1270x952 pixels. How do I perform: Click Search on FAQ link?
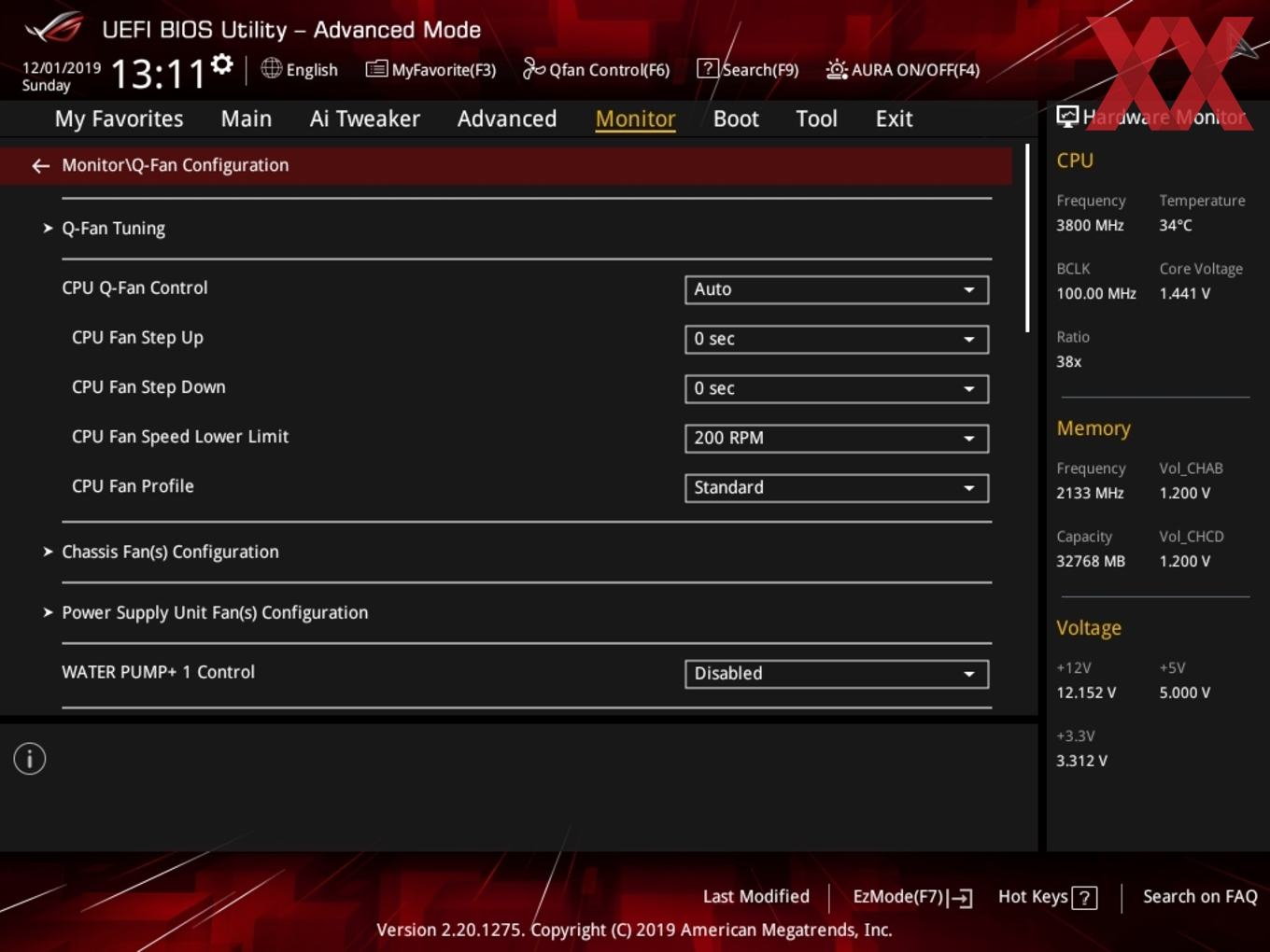click(x=1200, y=897)
